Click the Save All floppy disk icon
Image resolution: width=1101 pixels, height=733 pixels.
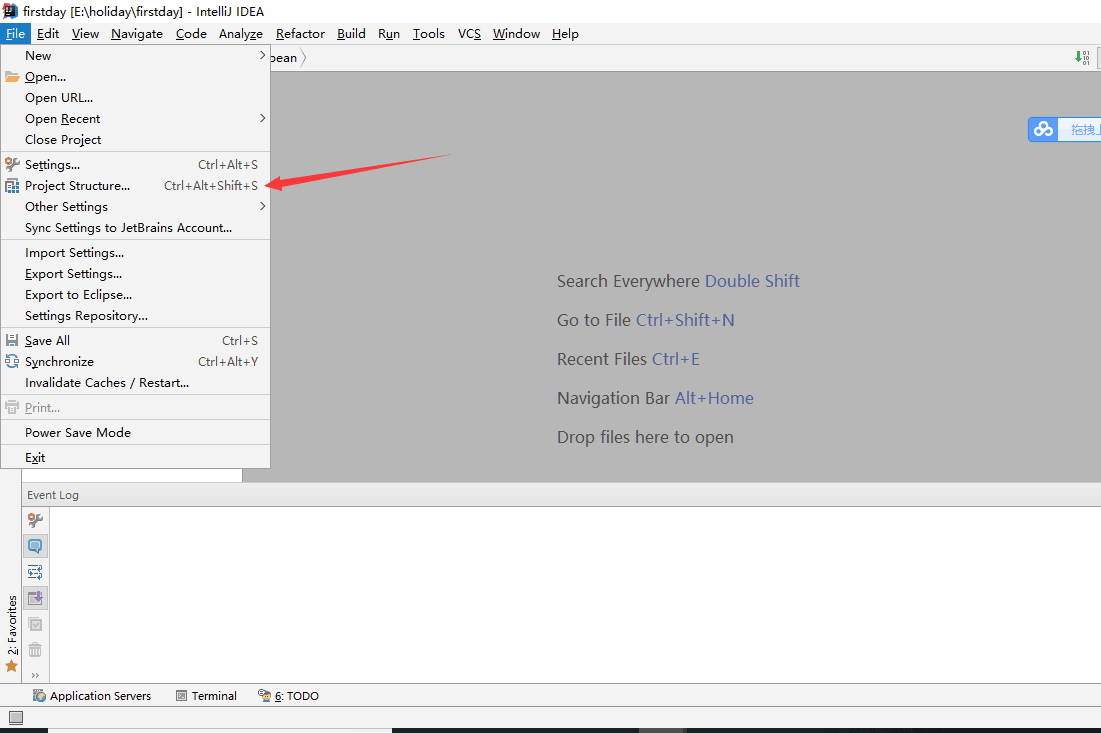(x=12, y=341)
